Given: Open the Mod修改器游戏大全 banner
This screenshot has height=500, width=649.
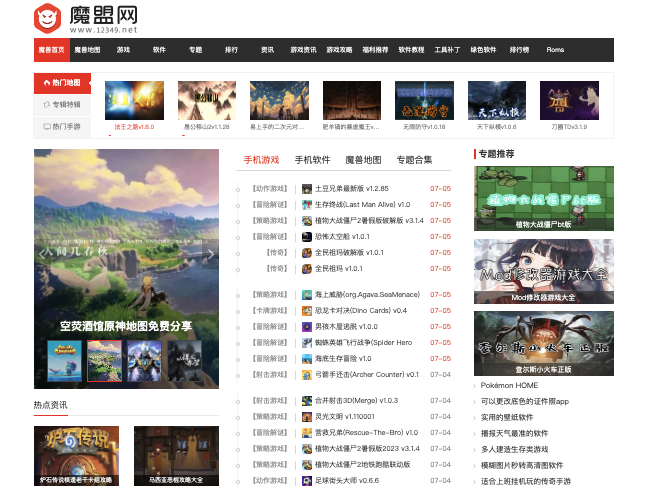Looking at the screenshot, I should click(x=544, y=272).
